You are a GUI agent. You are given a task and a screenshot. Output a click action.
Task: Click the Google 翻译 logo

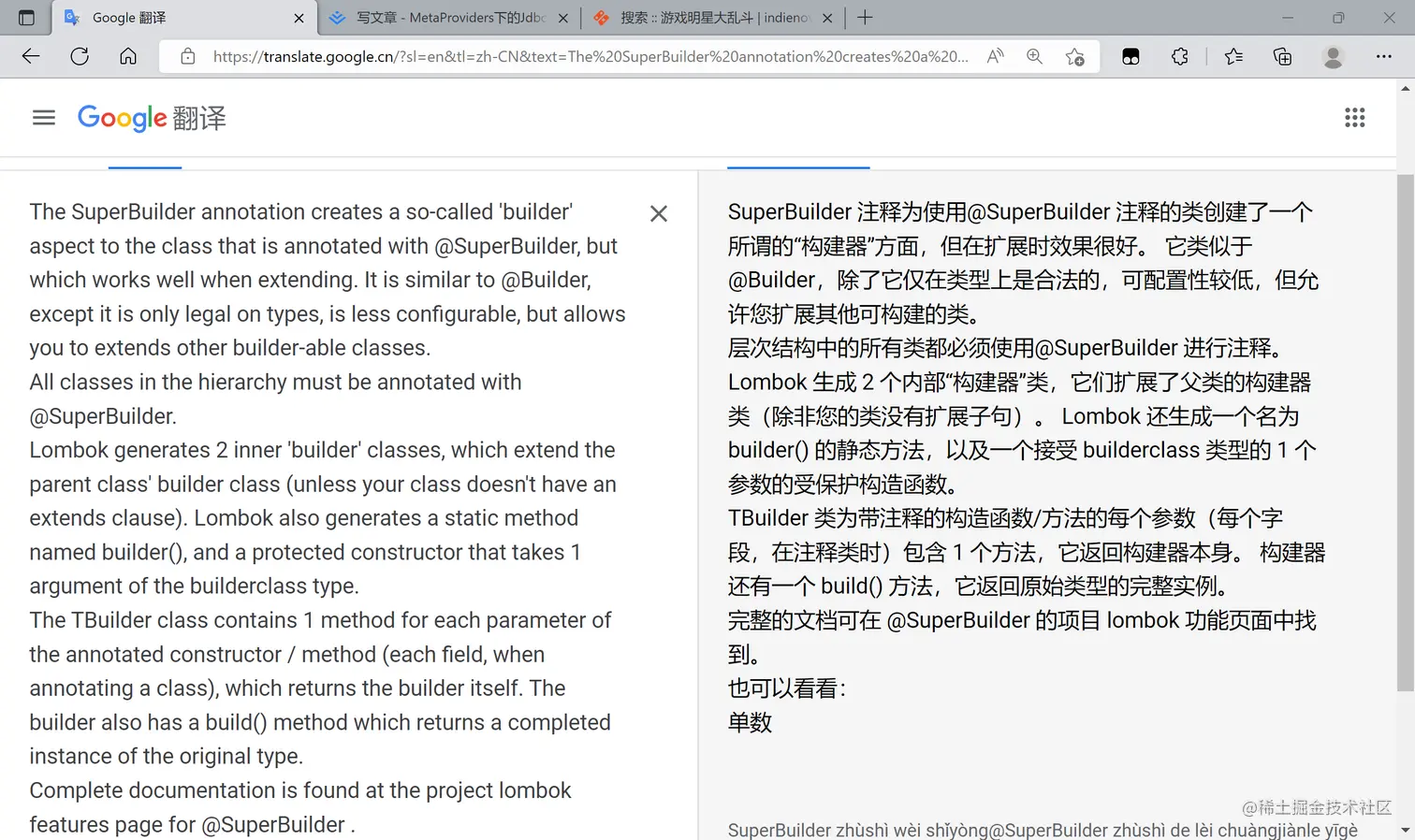[x=152, y=118]
